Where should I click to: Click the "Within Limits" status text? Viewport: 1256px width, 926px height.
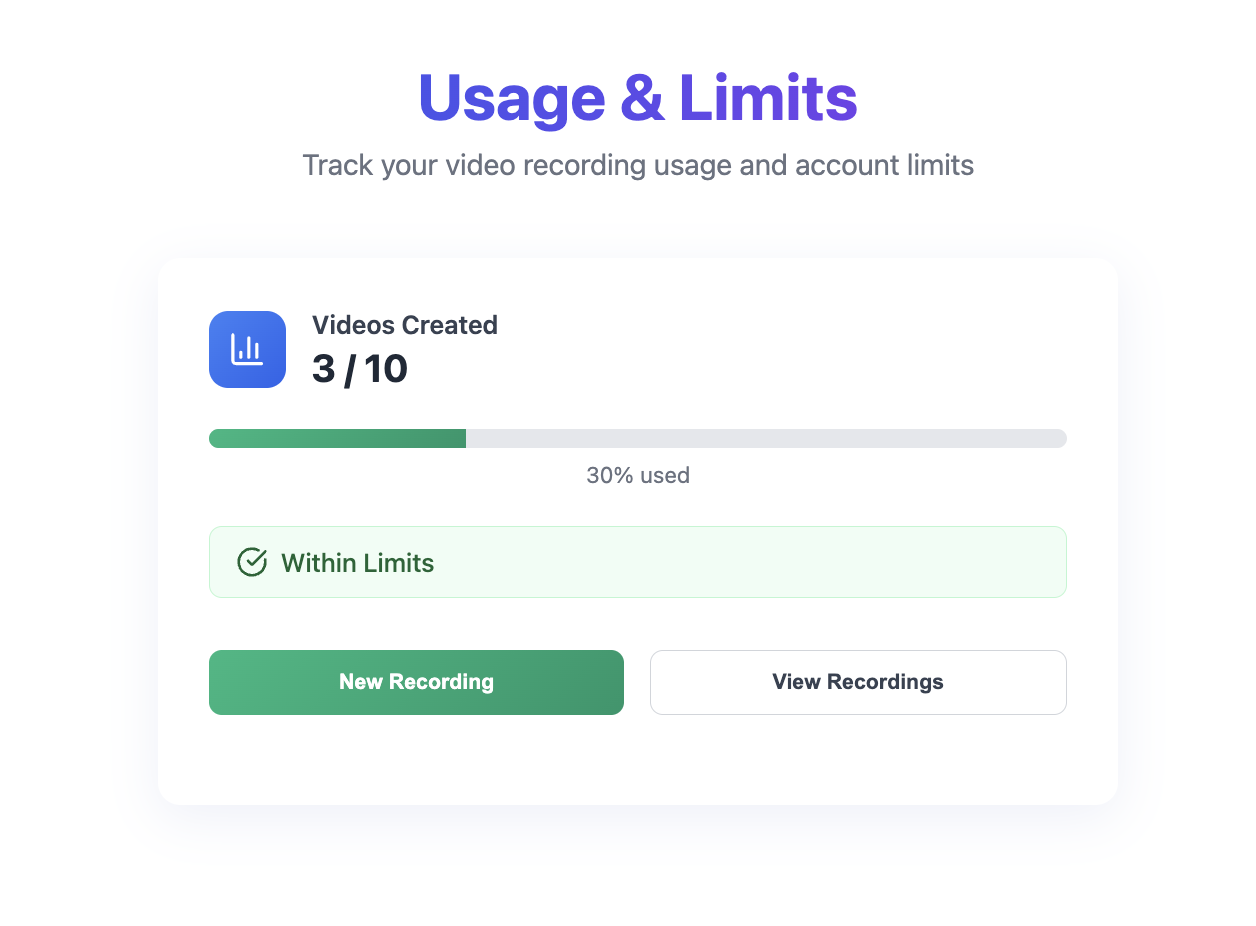coord(358,563)
